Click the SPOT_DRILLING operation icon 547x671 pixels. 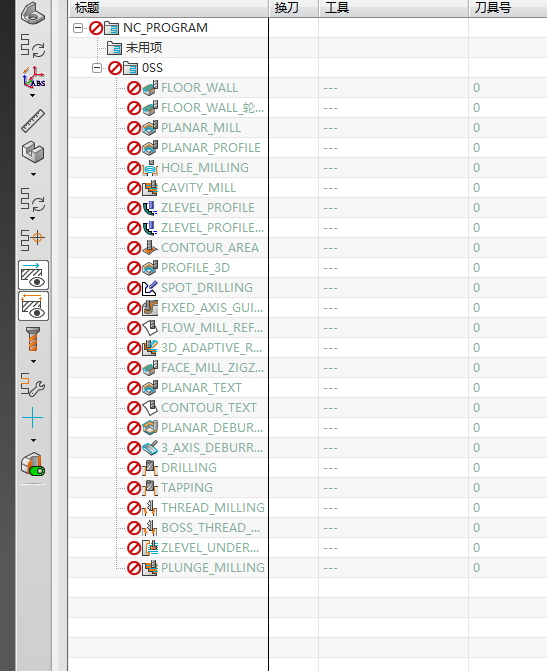[x=150, y=288]
